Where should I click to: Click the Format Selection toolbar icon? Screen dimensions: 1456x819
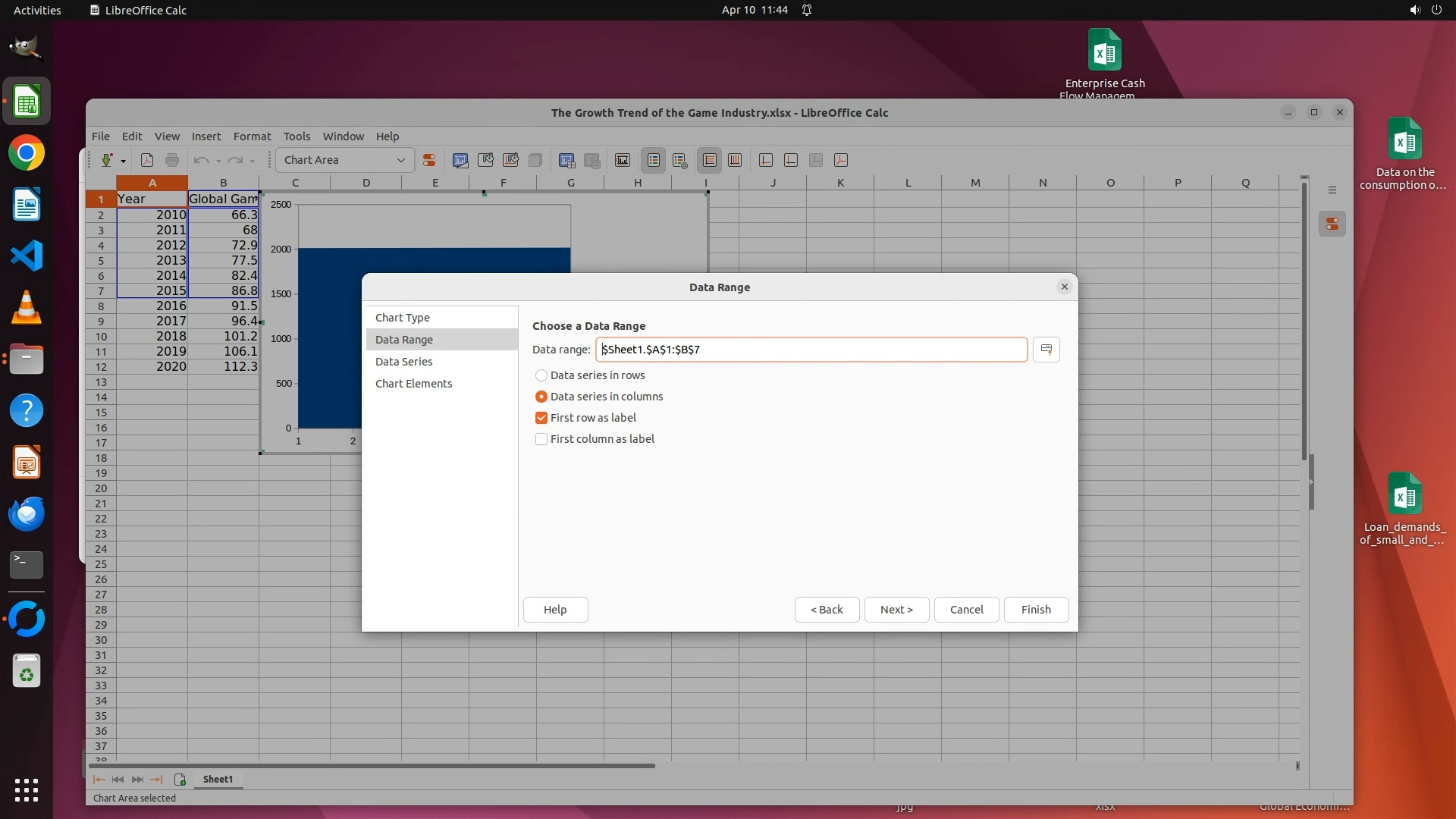(429, 160)
